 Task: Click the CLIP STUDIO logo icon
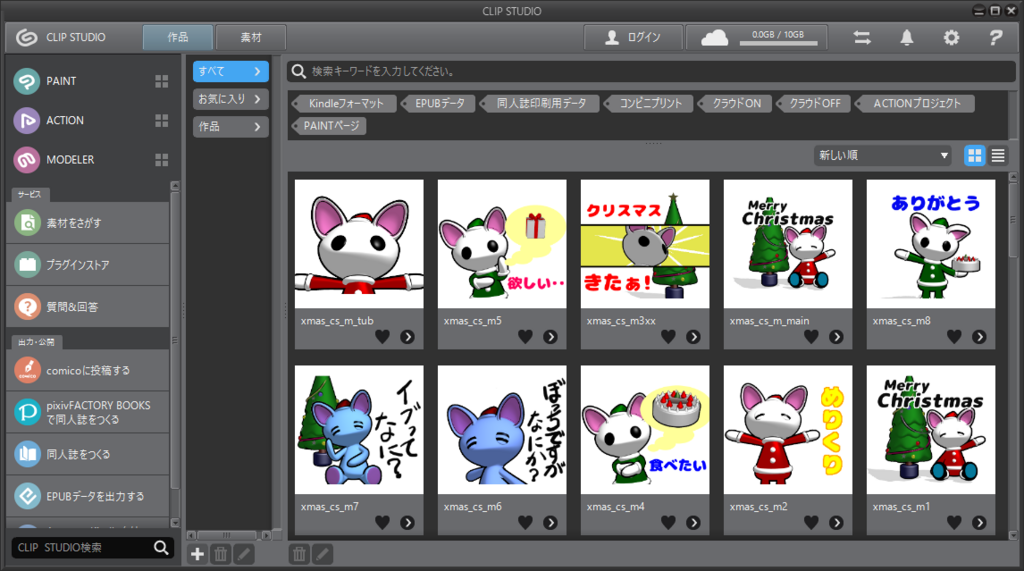[x=27, y=38]
